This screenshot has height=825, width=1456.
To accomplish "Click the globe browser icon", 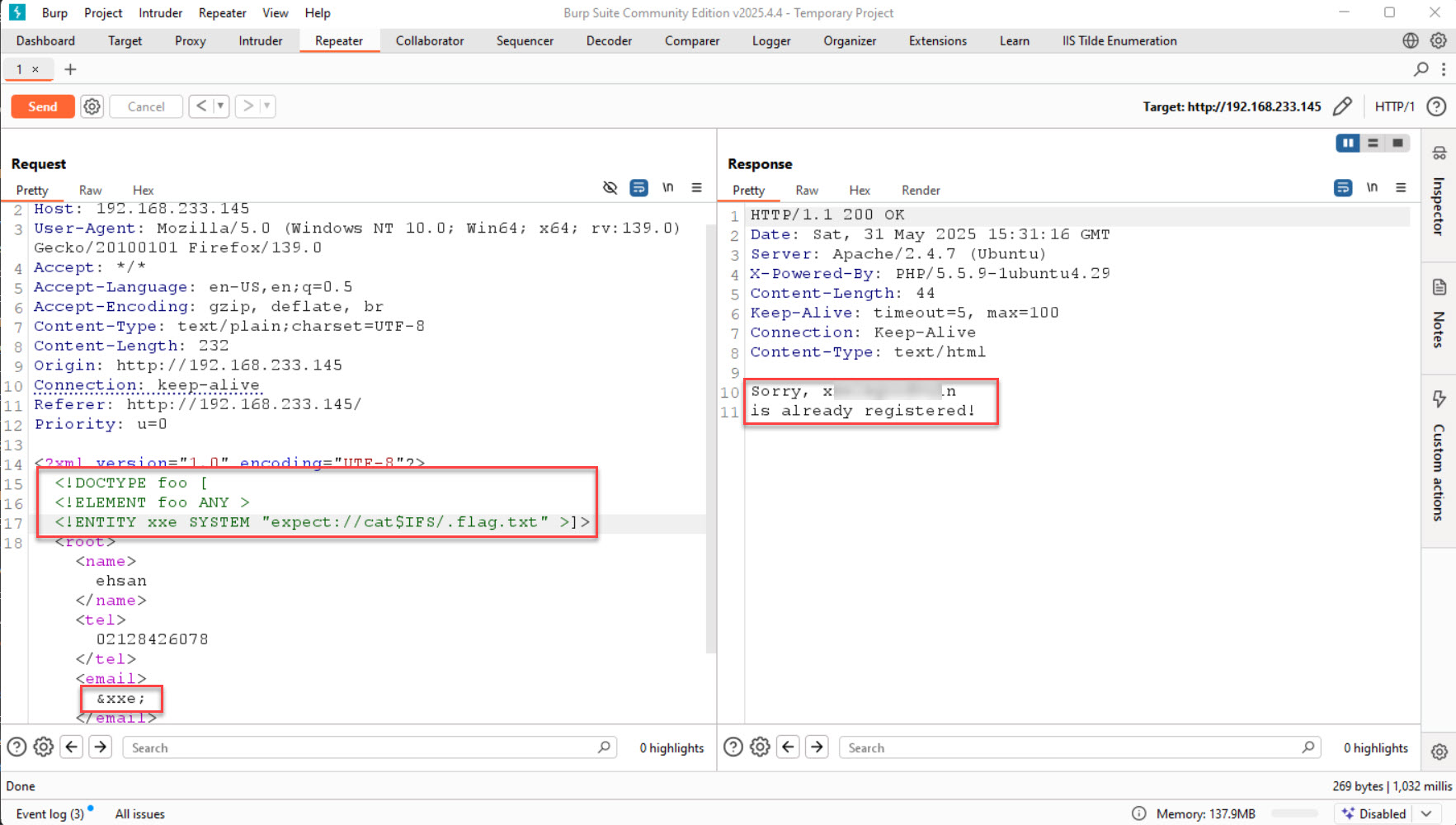I will [x=1411, y=40].
